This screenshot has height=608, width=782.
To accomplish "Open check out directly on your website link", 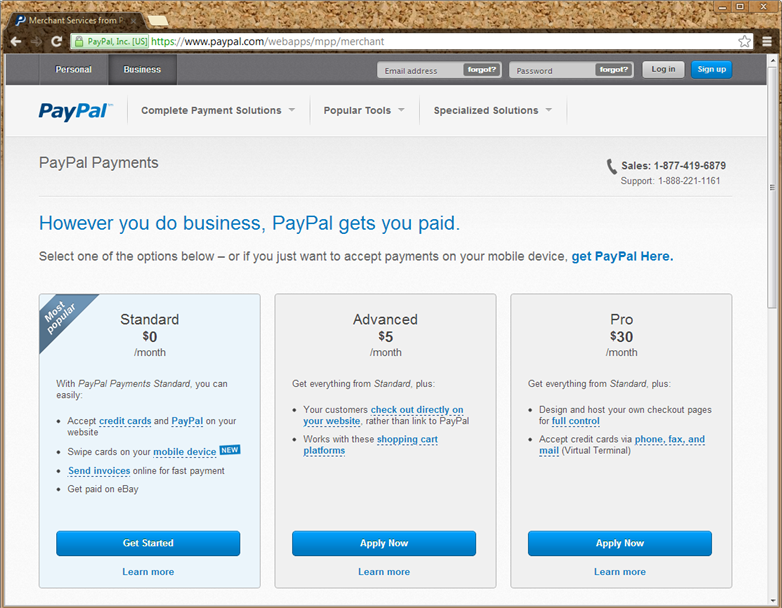I will point(383,415).
